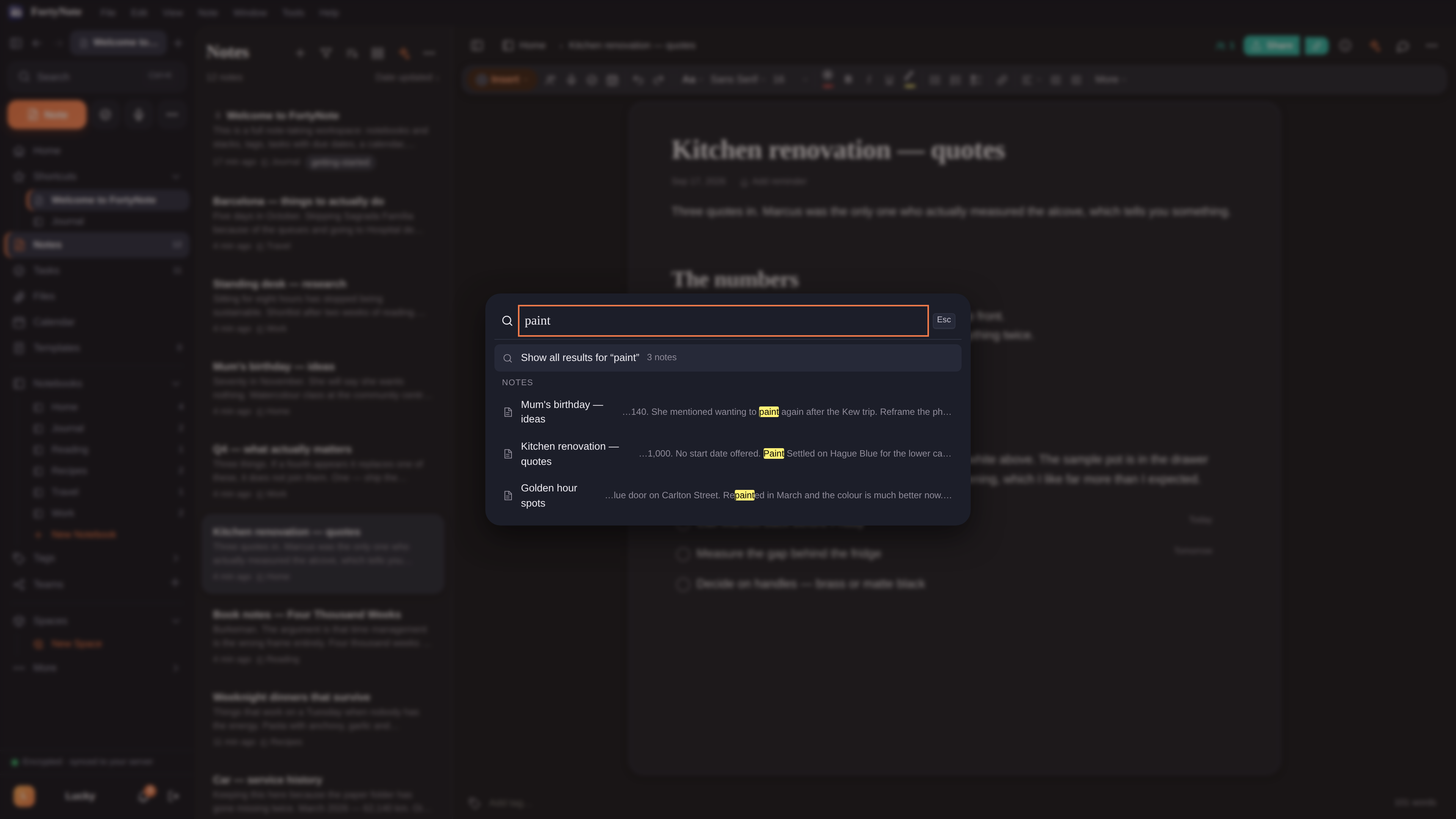Viewport: 1456px width, 819px height.
Task: Click the note icon beside Golden hour spots
Action: tap(508, 496)
